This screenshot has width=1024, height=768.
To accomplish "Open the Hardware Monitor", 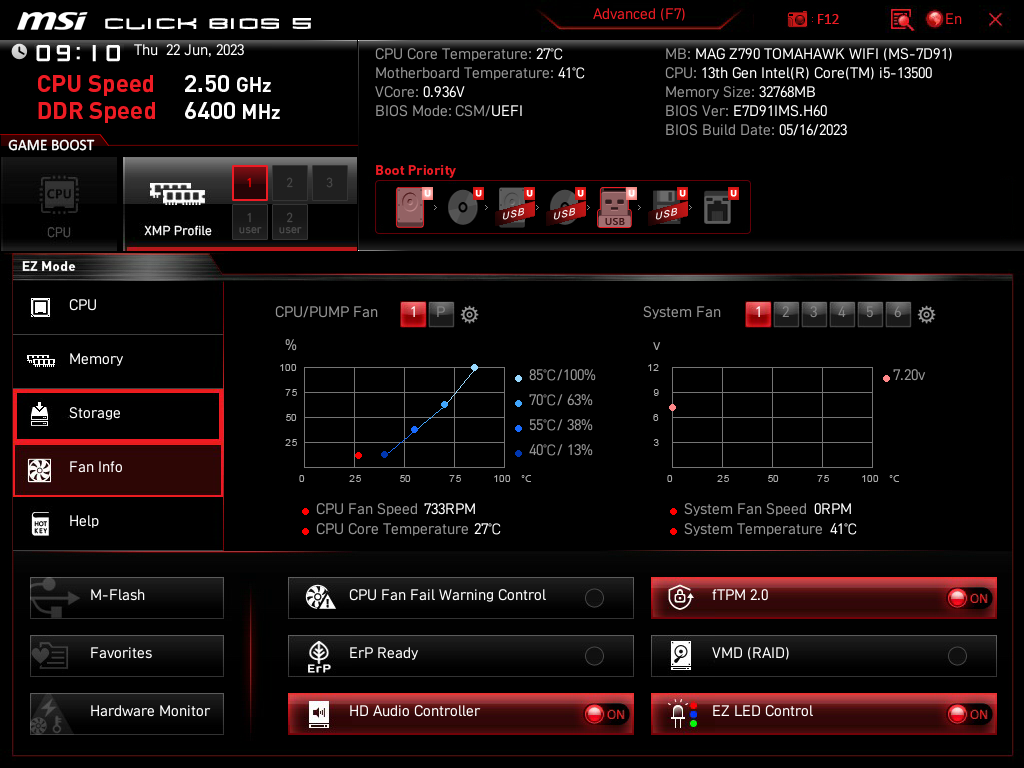I will tap(127, 714).
